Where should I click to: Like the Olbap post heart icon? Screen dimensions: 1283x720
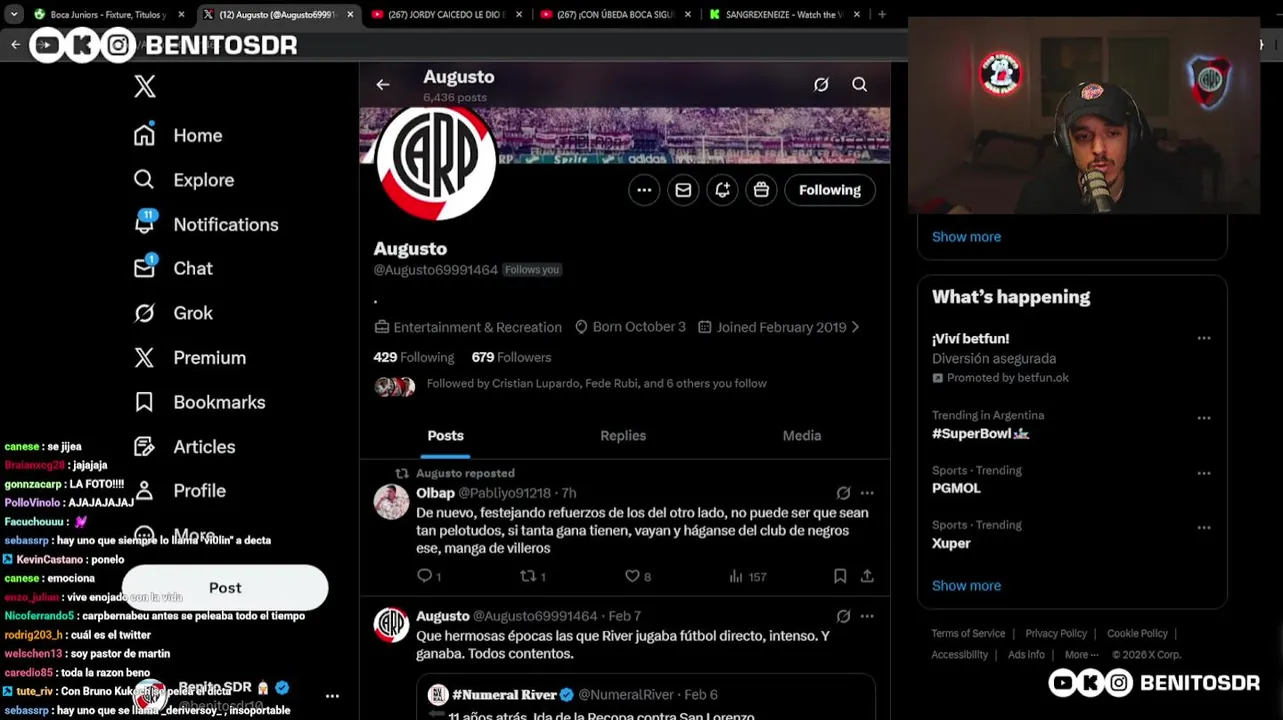pyautogui.click(x=633, y=576)
